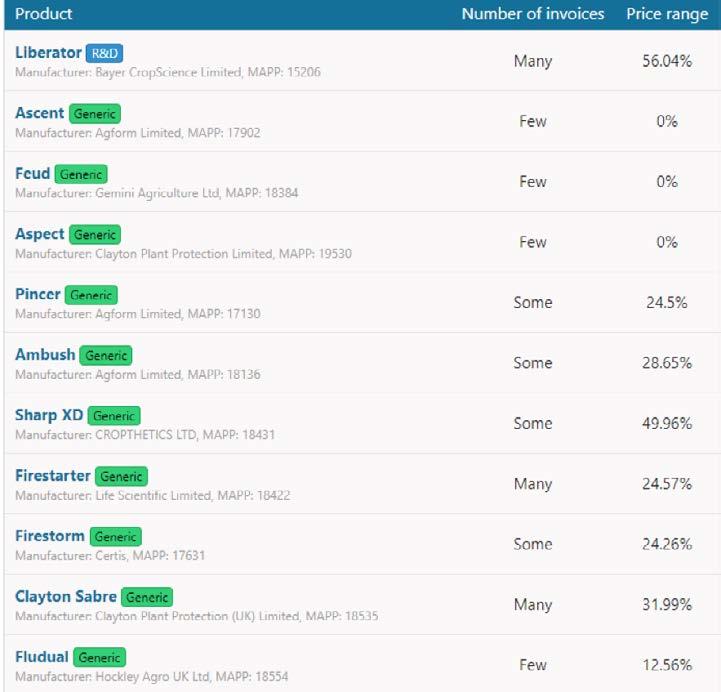721x692 pixels.
Task: Open the Ascent product link
Action: point(40,113)
